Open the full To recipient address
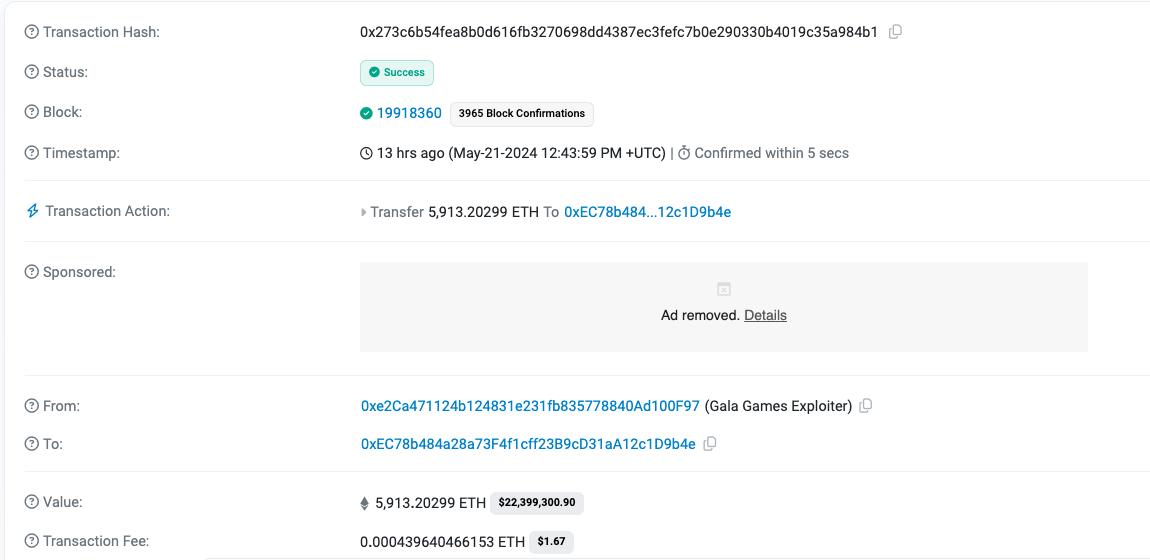The width and height of the screenshot is (1150, 560). click(x=528, y=444)
